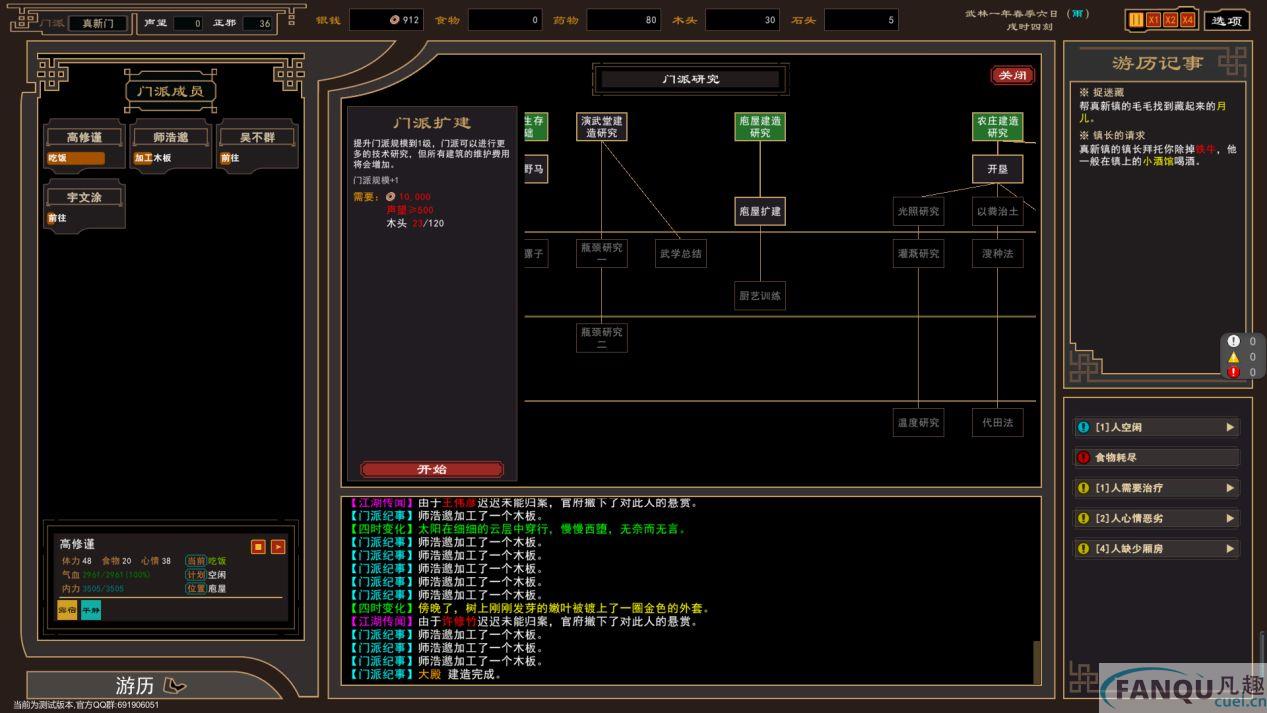Screen dimensions: 1267x713
Task: Expand the [4]人缺少厢房 alert
Action: tap(1156, 548)
